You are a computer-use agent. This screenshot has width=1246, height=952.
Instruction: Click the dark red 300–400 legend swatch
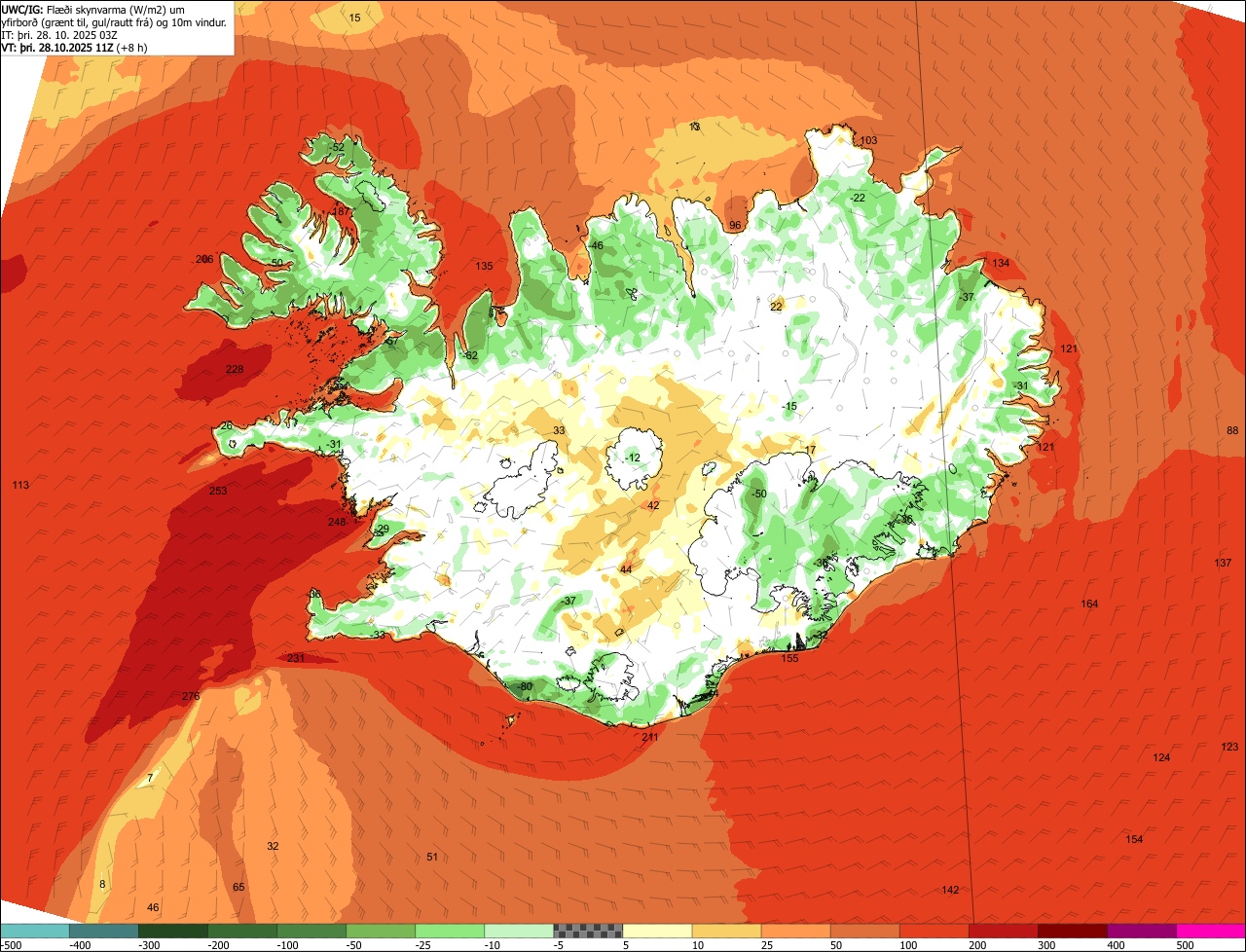click(x=1073, y=931)
